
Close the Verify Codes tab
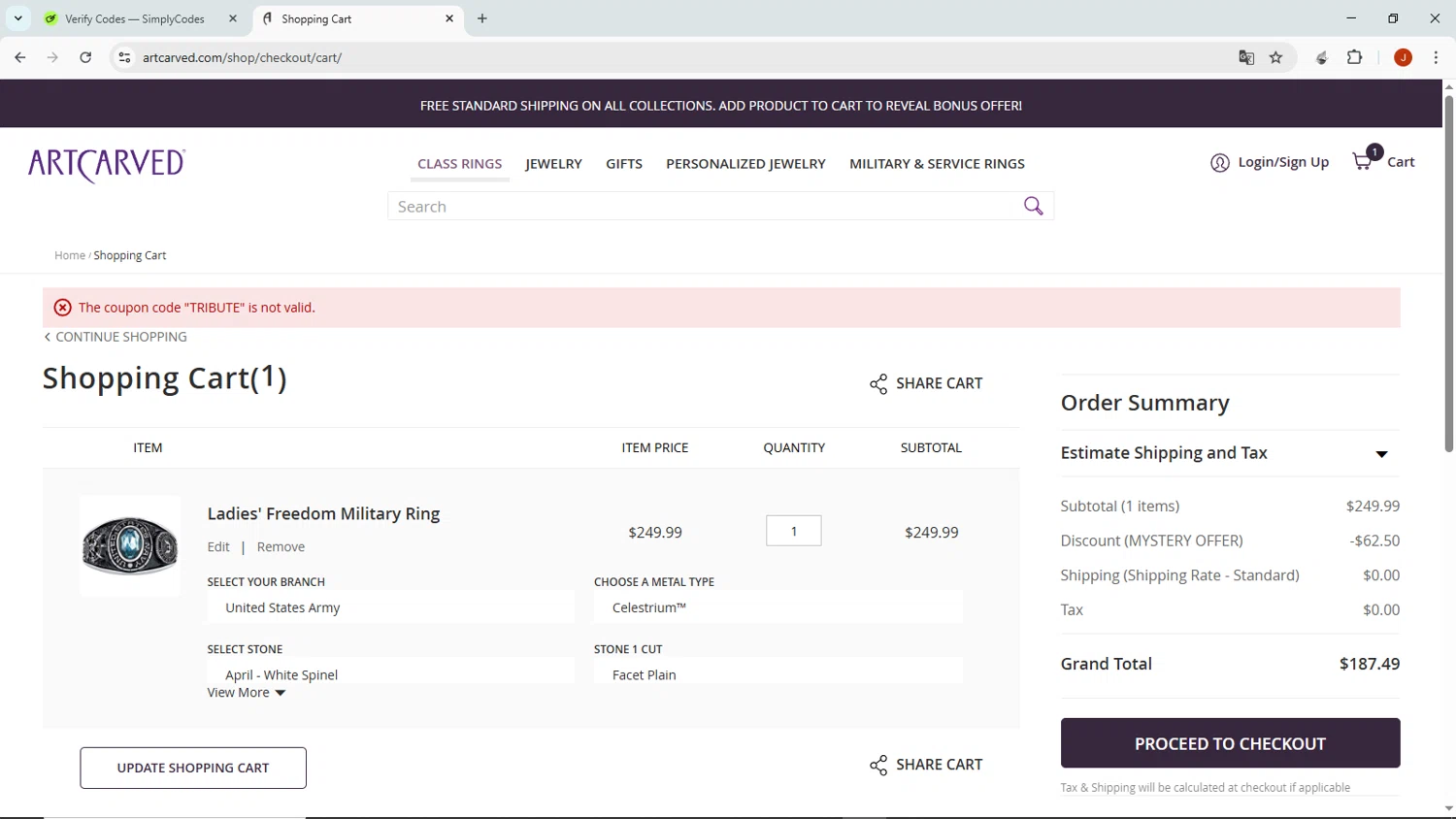coord(233,18)
